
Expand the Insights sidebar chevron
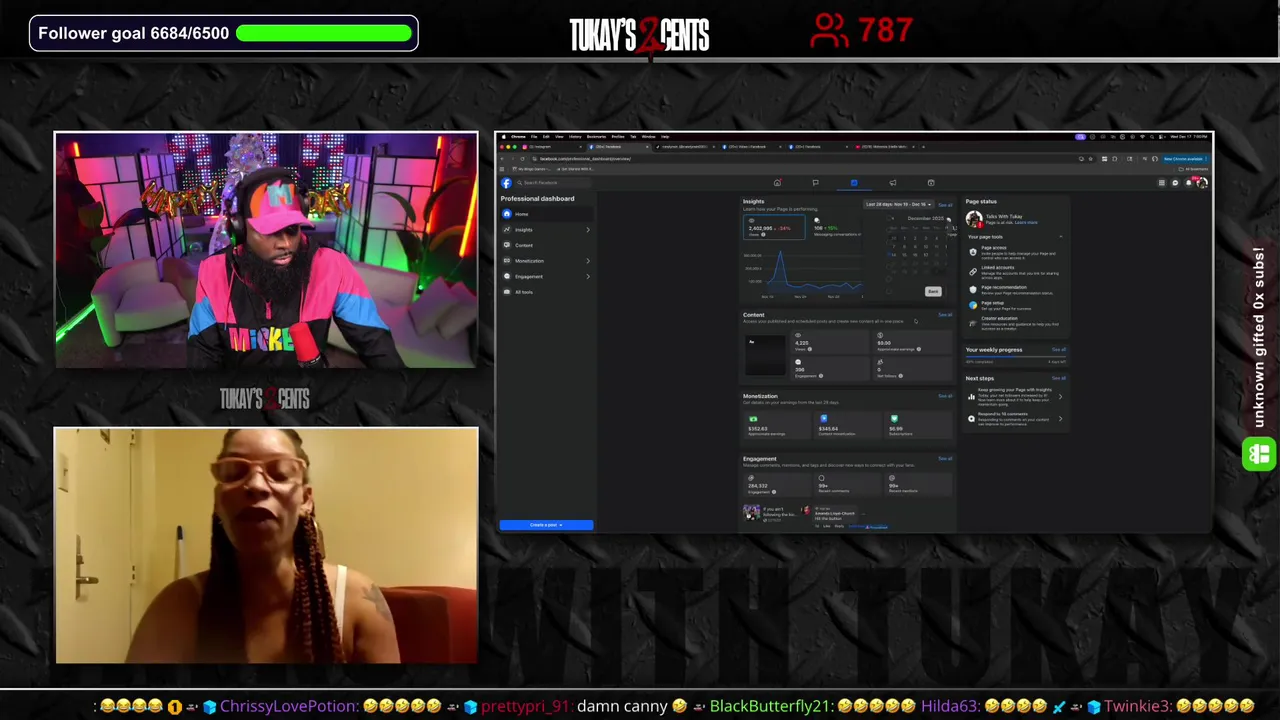pos(588,230)
